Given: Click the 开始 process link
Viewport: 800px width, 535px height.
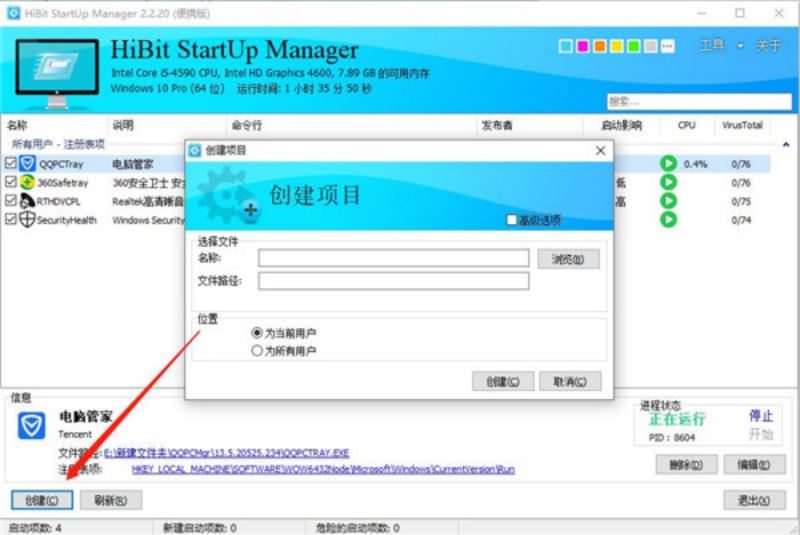Looking at the screenshot, I should [761, 434].
